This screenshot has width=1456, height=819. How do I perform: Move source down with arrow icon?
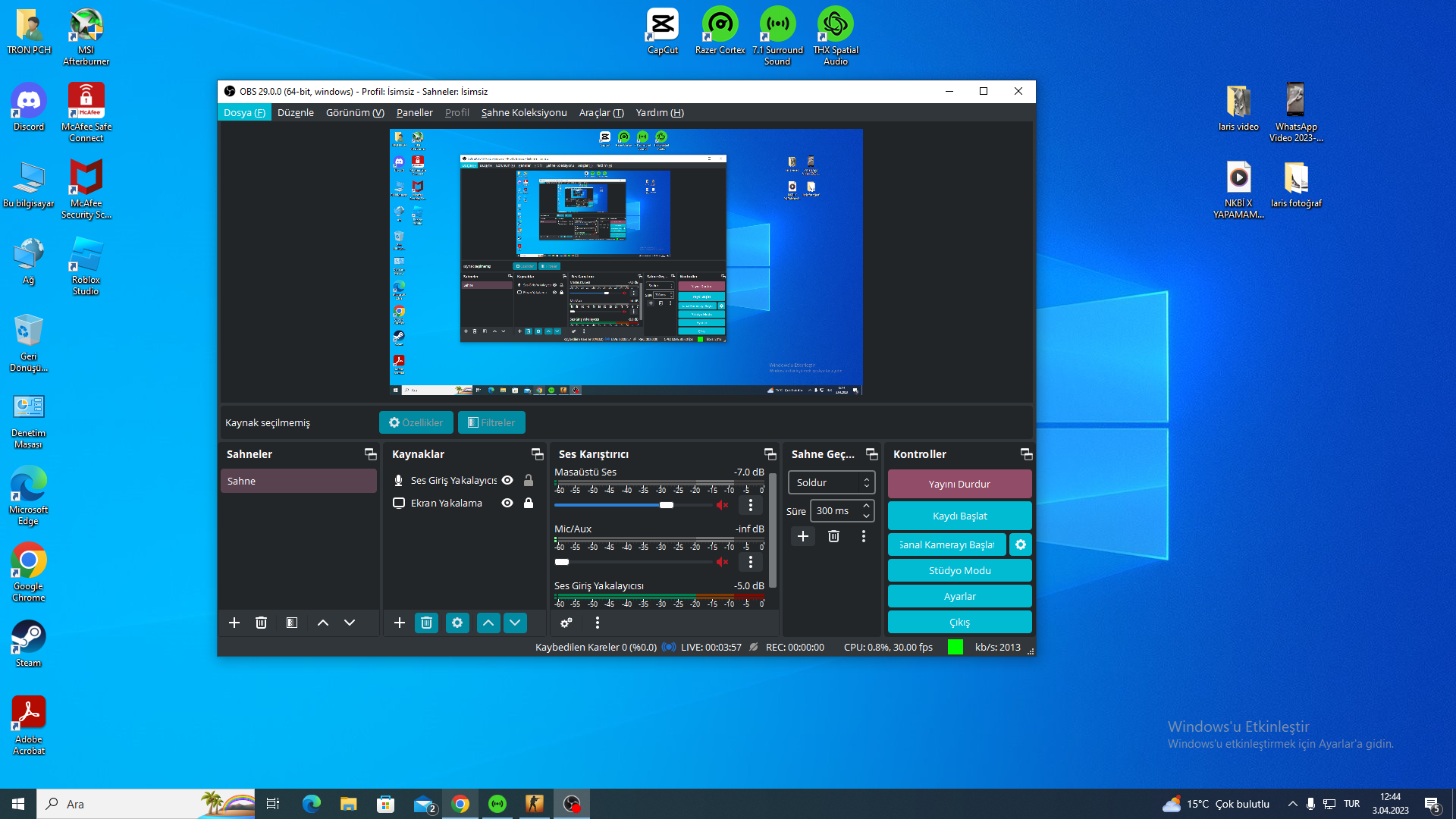[515, 623]
